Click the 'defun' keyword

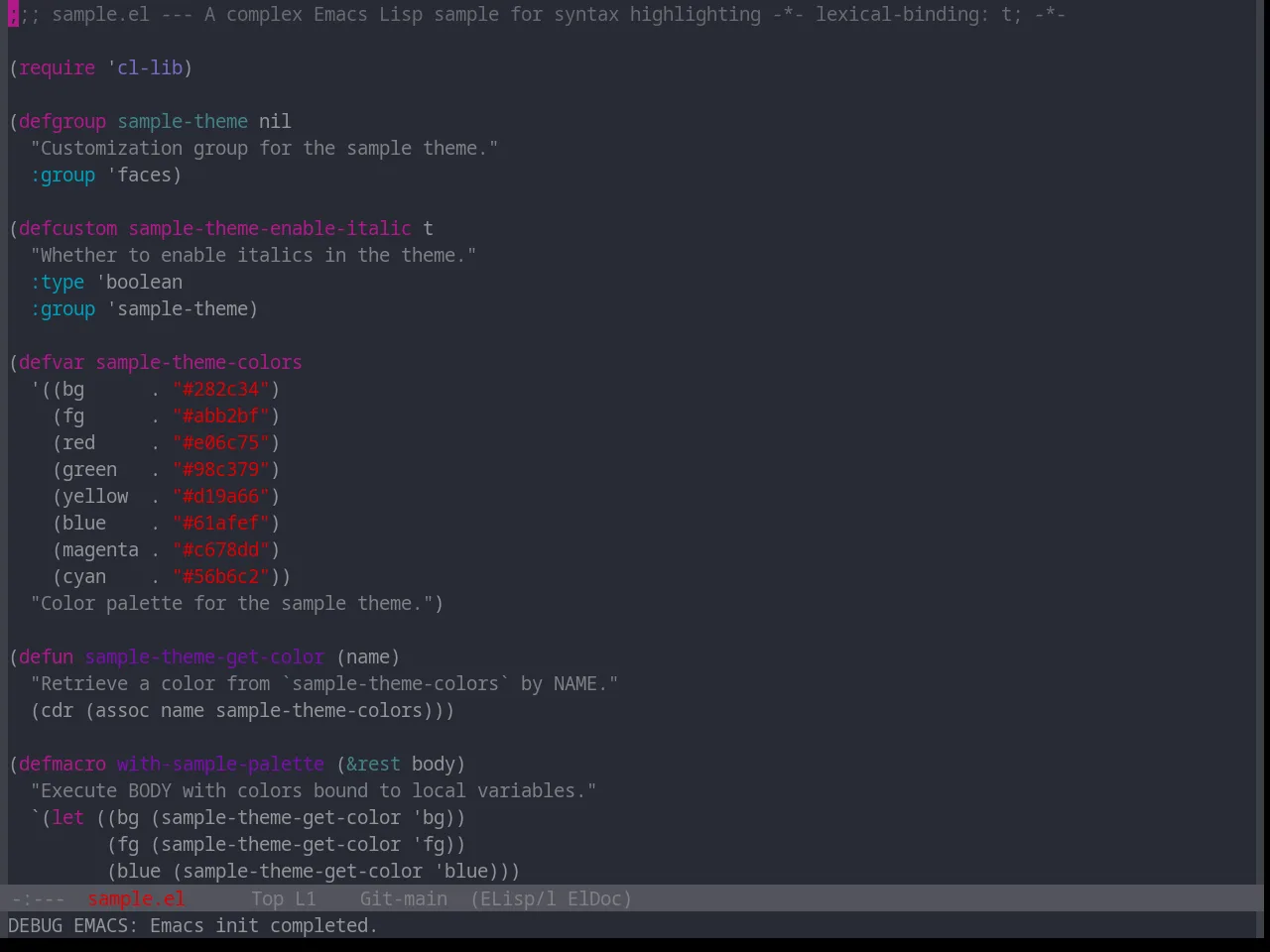(47, 656)
